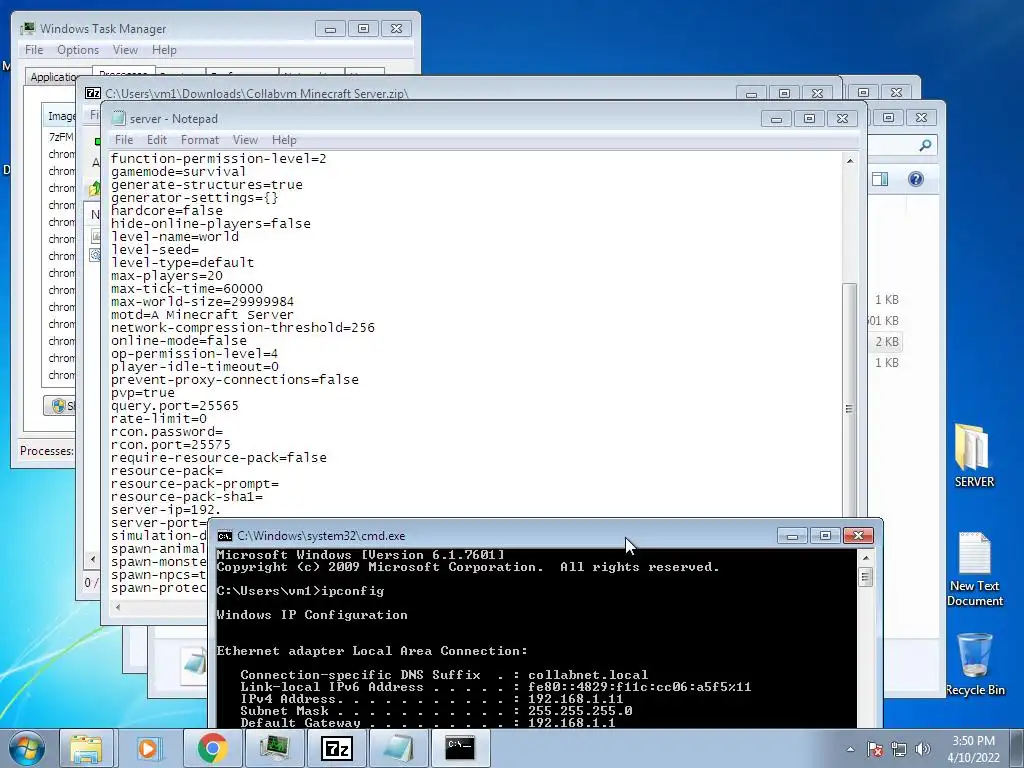This screenshot has width=1024, height=768.
Task: Click Notepad horizontal scroll left arrow
Action: 118,607
